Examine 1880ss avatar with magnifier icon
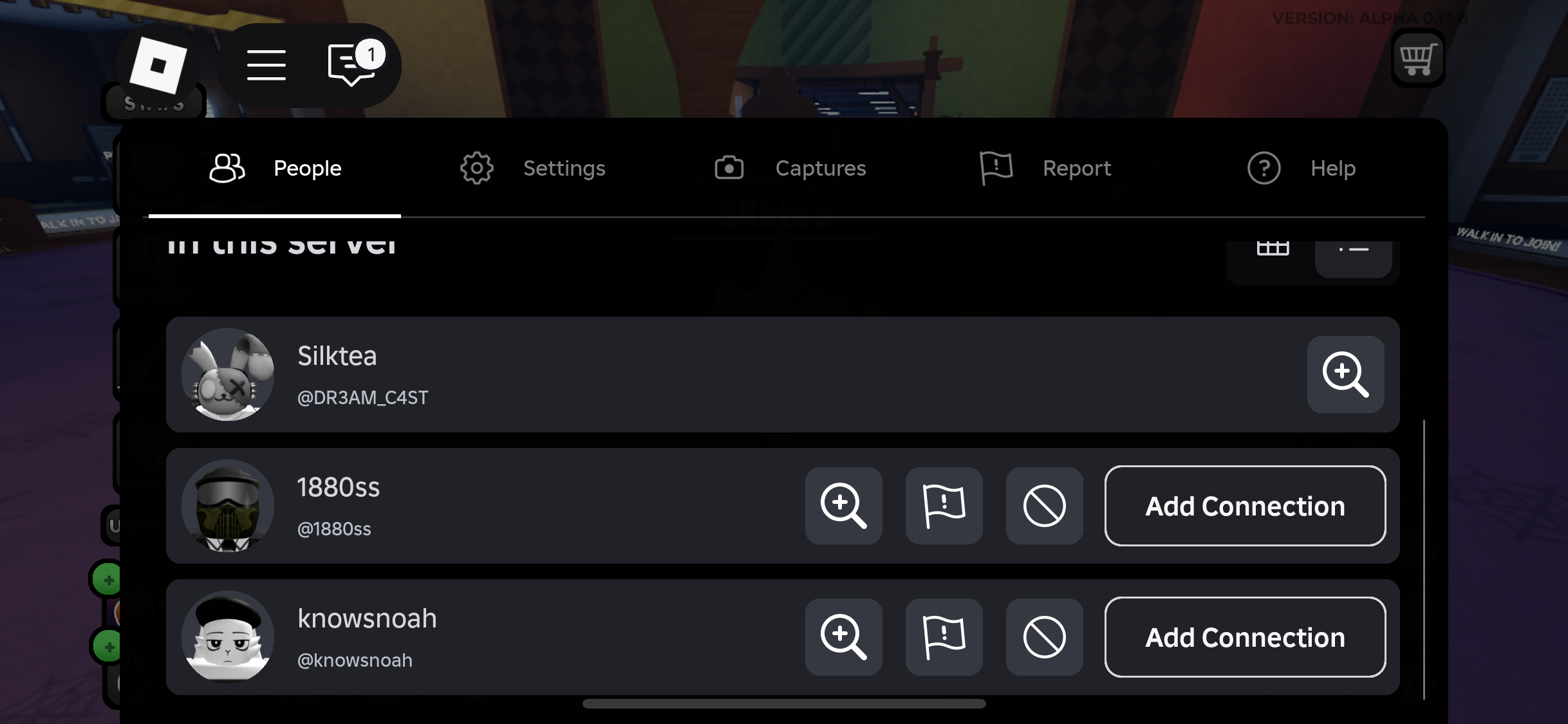Image resolution: width=1568 pixels, height=724 pixels. 843,506
